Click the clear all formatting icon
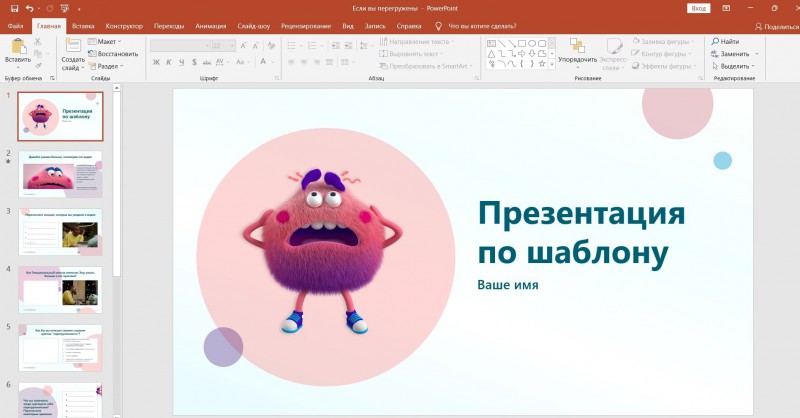 (x=271, y=46)
